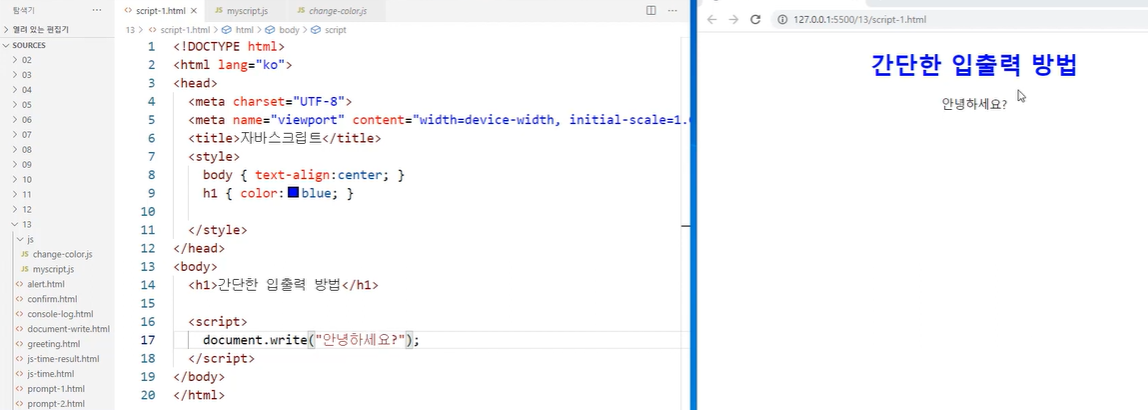Switch to the script-1.html tab
This screenshot has height=410, width=1148.
click(160, 11)
